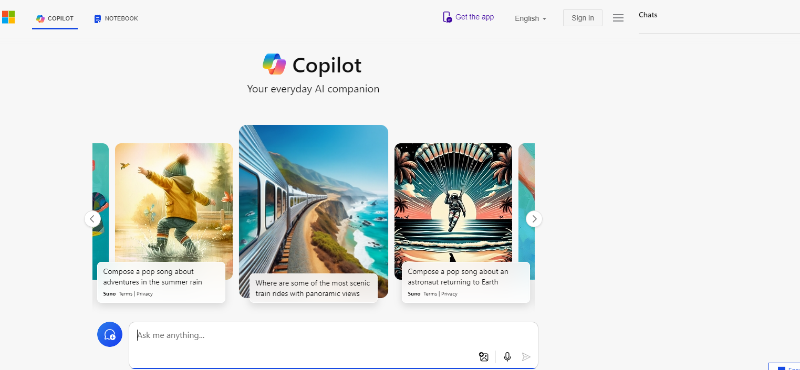Expand the English language dropdown
This screenshot has height=370, width=800.
[530, 18]
